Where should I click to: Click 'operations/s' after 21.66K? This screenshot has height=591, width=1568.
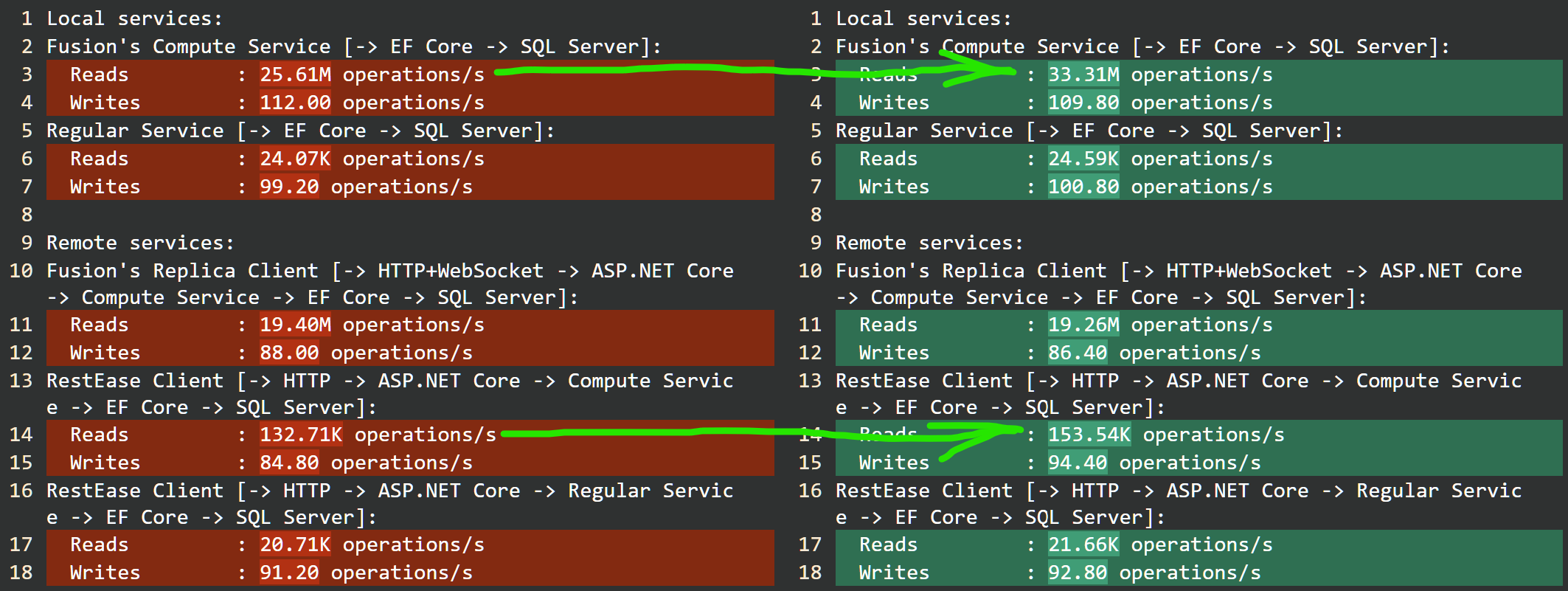click(1202, 545)
